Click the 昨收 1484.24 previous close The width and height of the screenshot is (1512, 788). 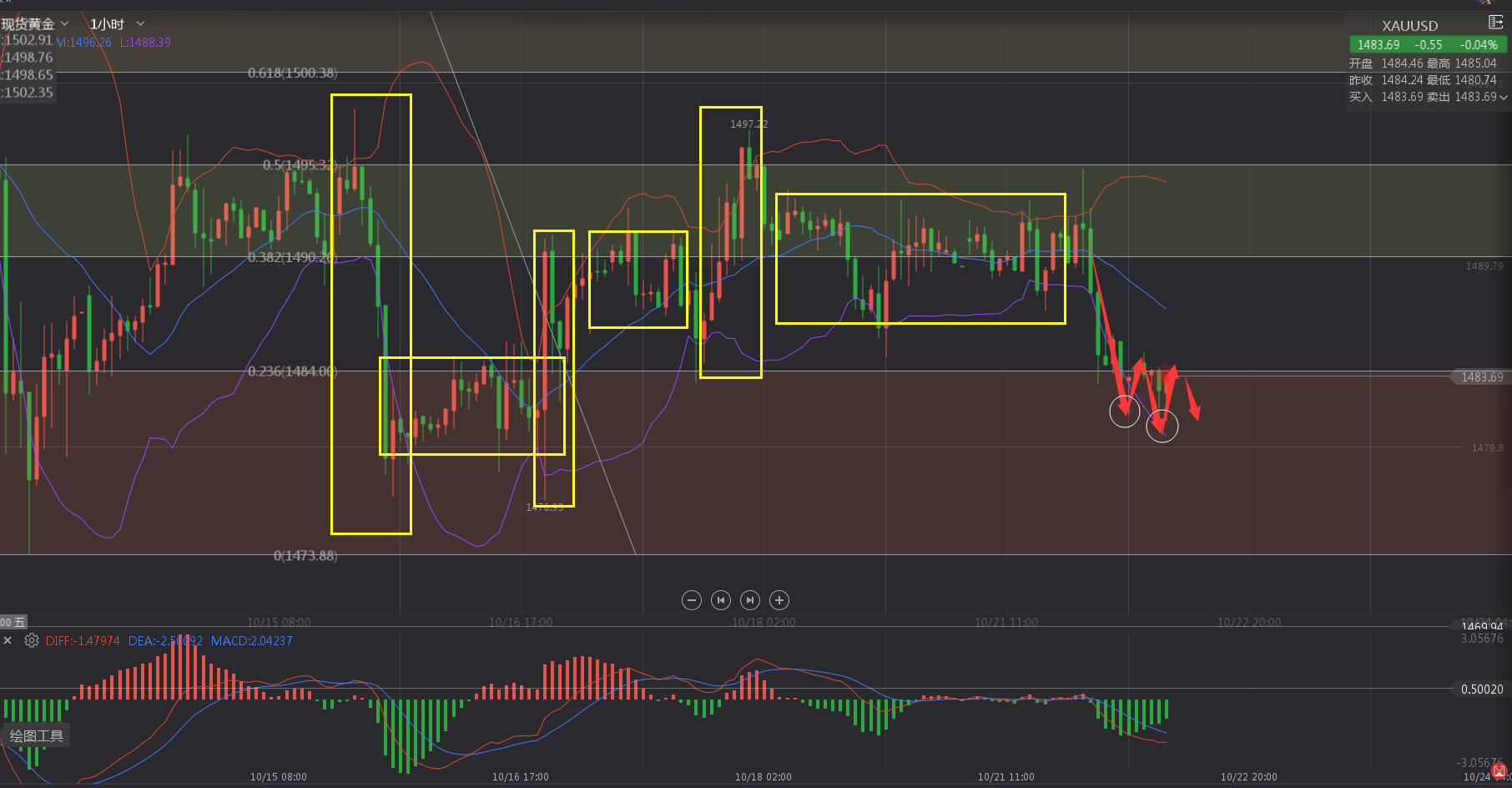click(x=1386, y=80)
